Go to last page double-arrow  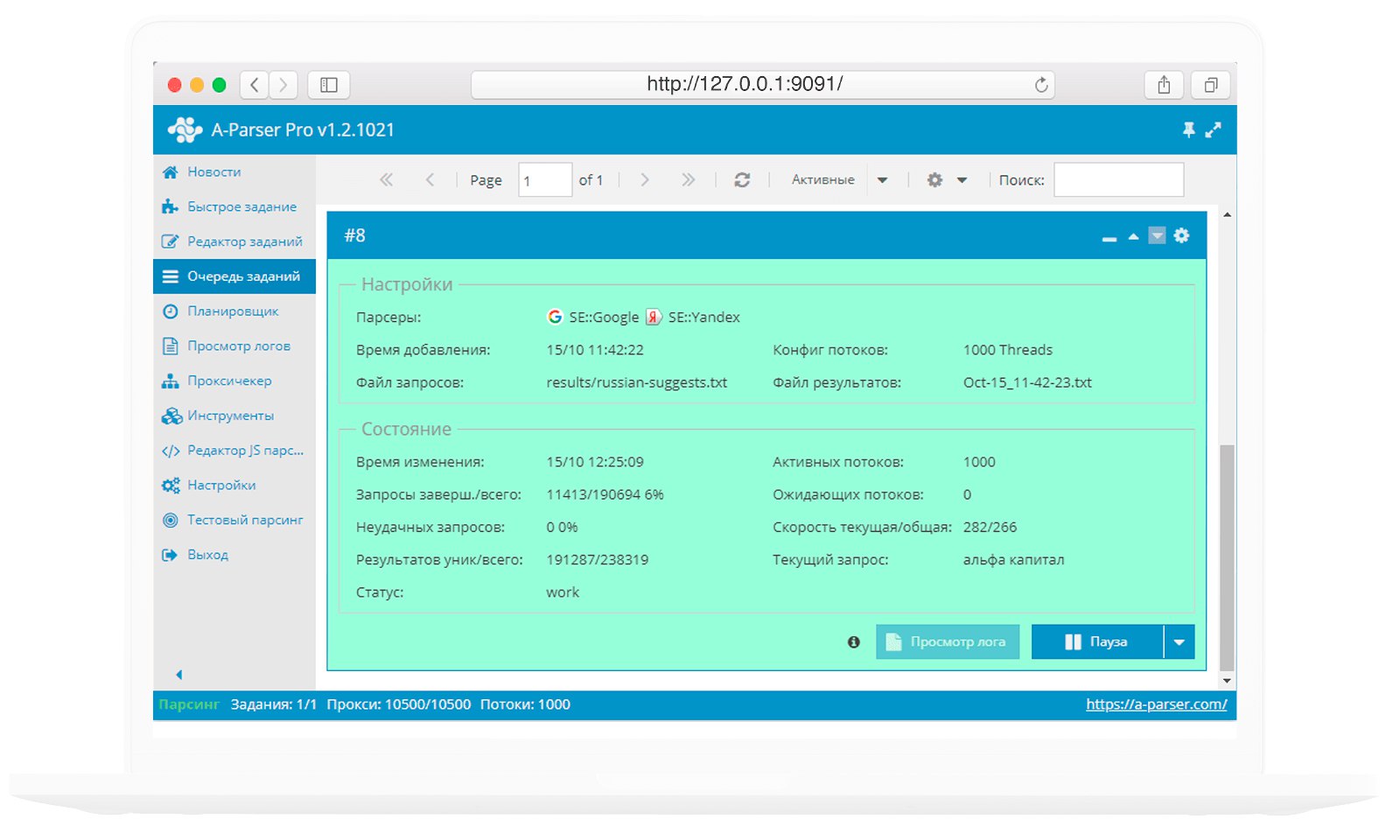689,180
